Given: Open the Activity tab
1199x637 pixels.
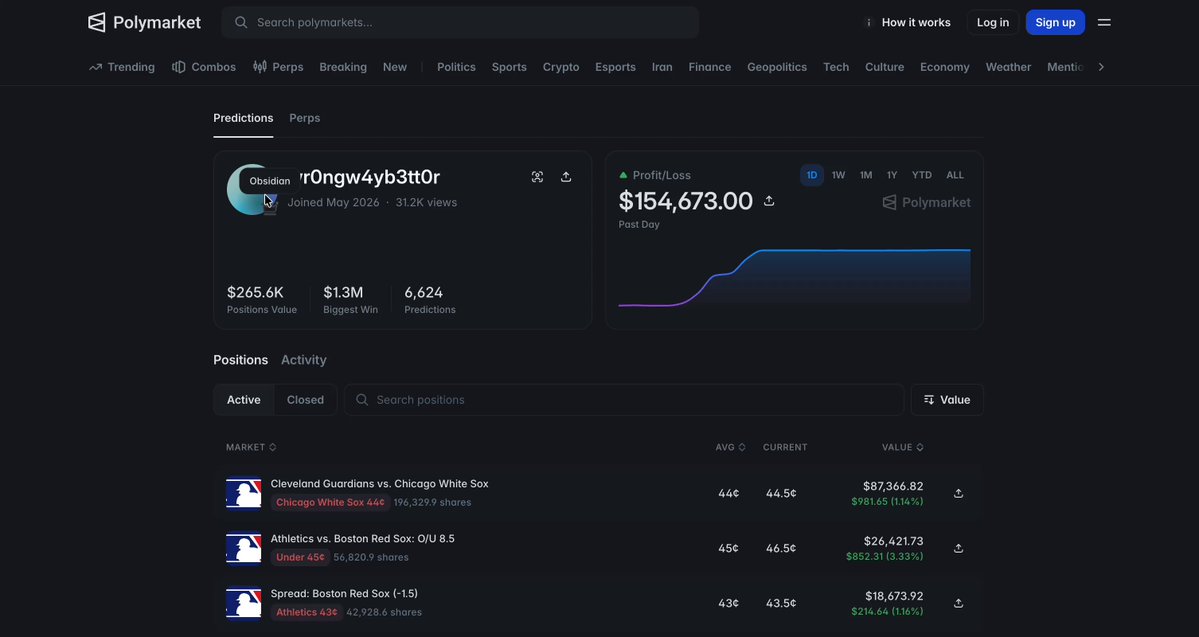Looking at the screenshot, I should pyautogui.click(x=304, y=360).
